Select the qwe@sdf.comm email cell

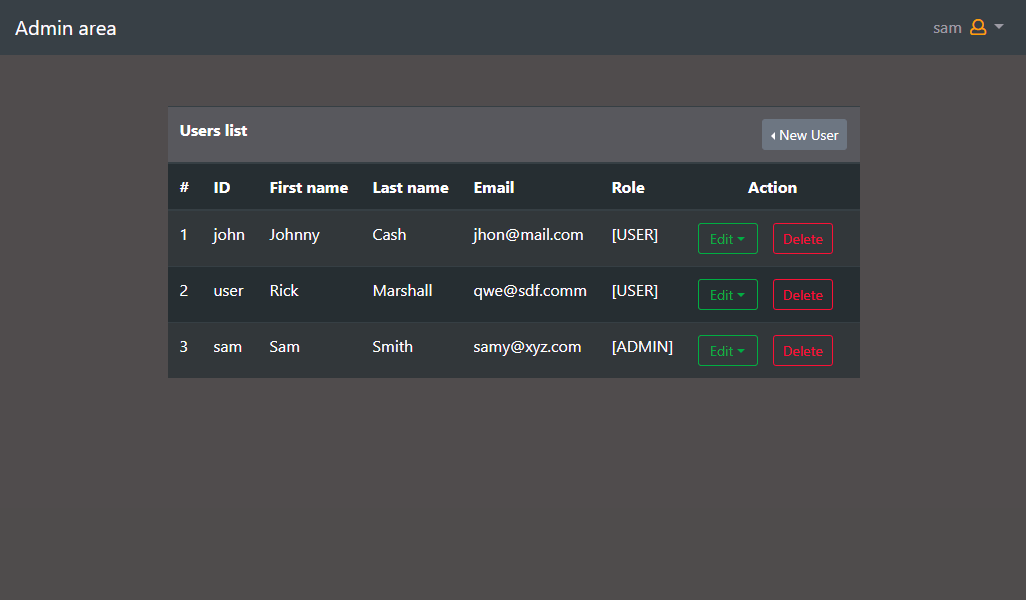click(530, 291)
